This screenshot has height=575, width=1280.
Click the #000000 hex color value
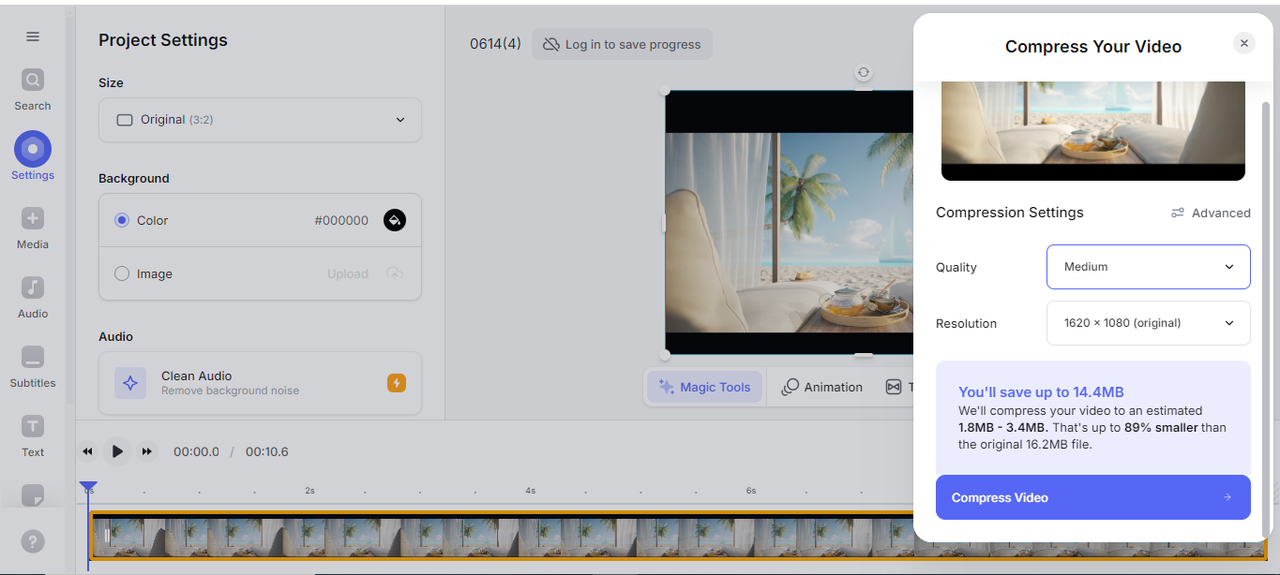pos(341,220)
